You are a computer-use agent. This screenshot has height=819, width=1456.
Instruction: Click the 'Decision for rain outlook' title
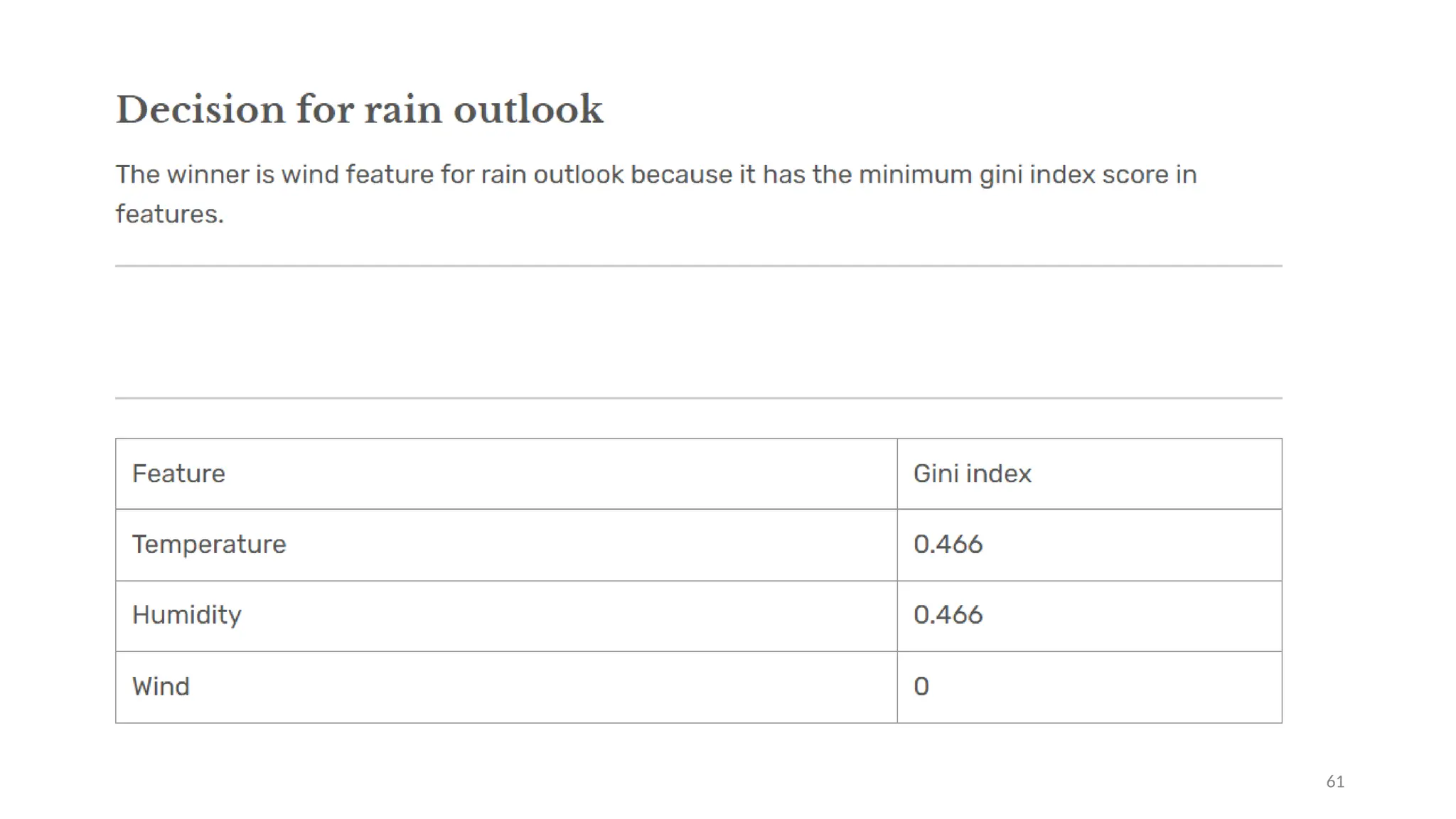click(359, 110)
